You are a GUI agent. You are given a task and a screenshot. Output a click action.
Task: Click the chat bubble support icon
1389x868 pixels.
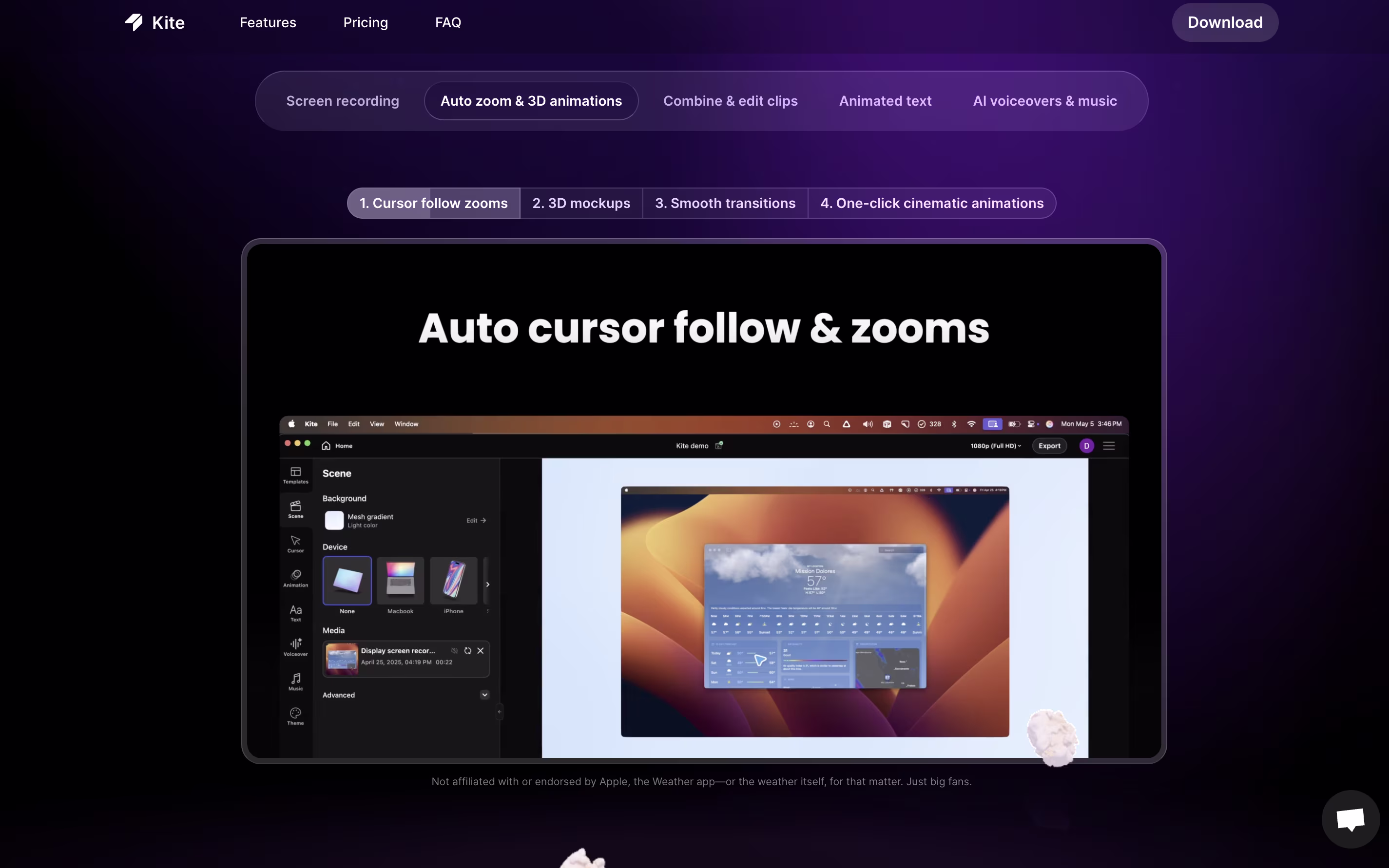(x=1350, y=819)
